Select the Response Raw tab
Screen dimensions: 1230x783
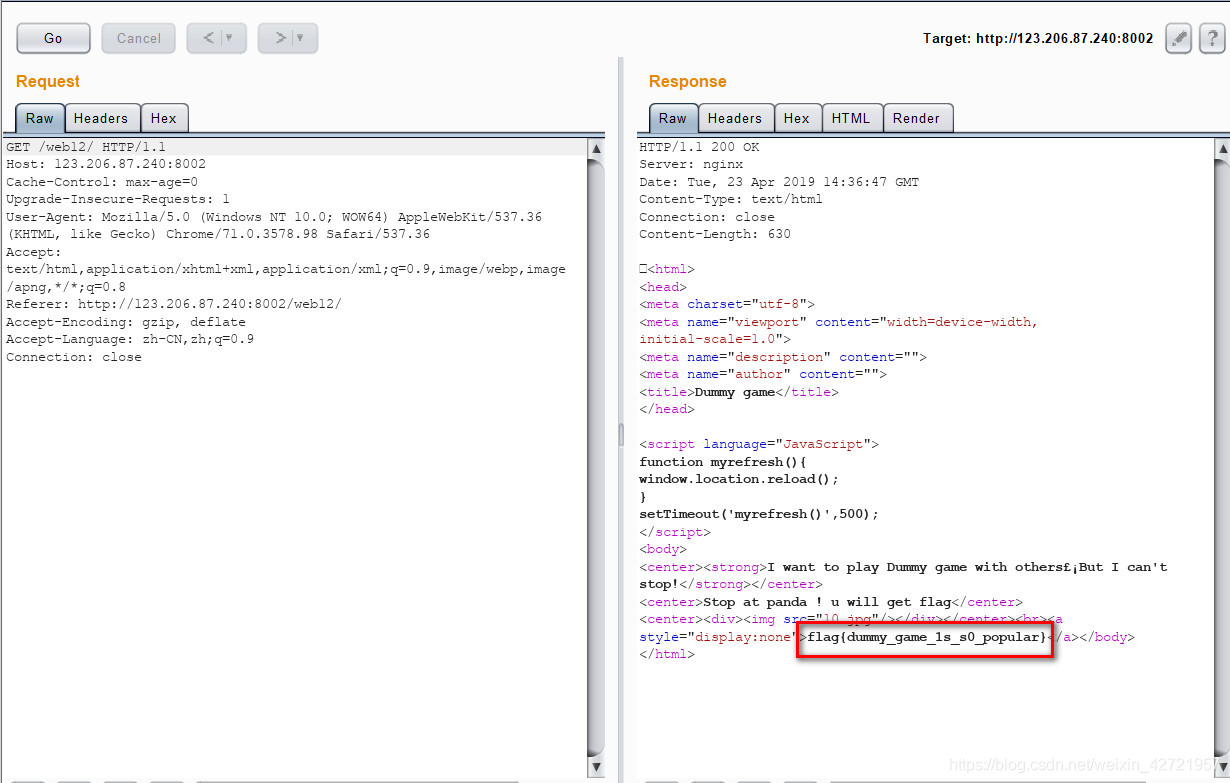(673, 118)
